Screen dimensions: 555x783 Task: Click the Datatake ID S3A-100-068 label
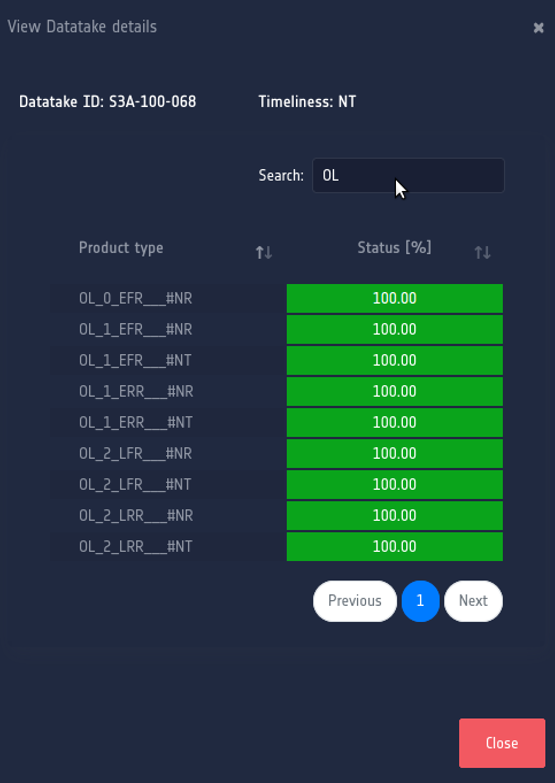(x=107, y=102)
